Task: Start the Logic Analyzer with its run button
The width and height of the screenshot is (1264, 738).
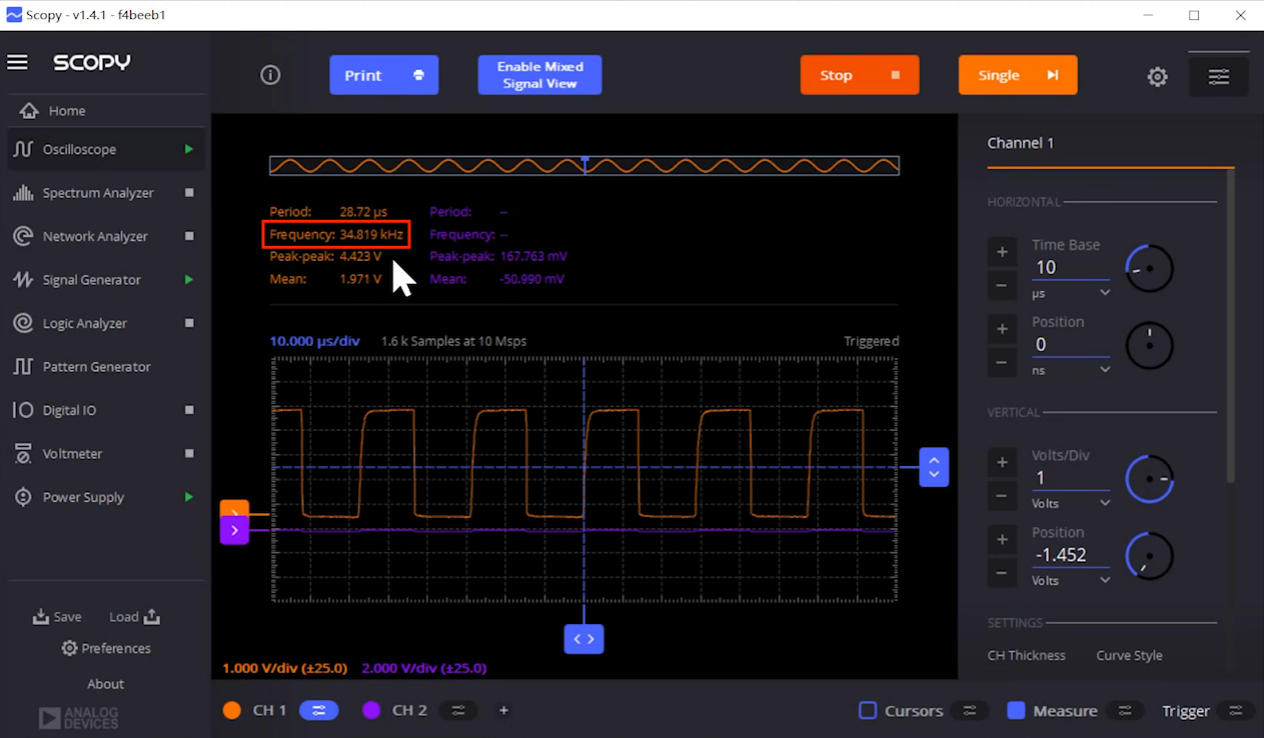Action: pyautogui.click(x=189, y=323)
